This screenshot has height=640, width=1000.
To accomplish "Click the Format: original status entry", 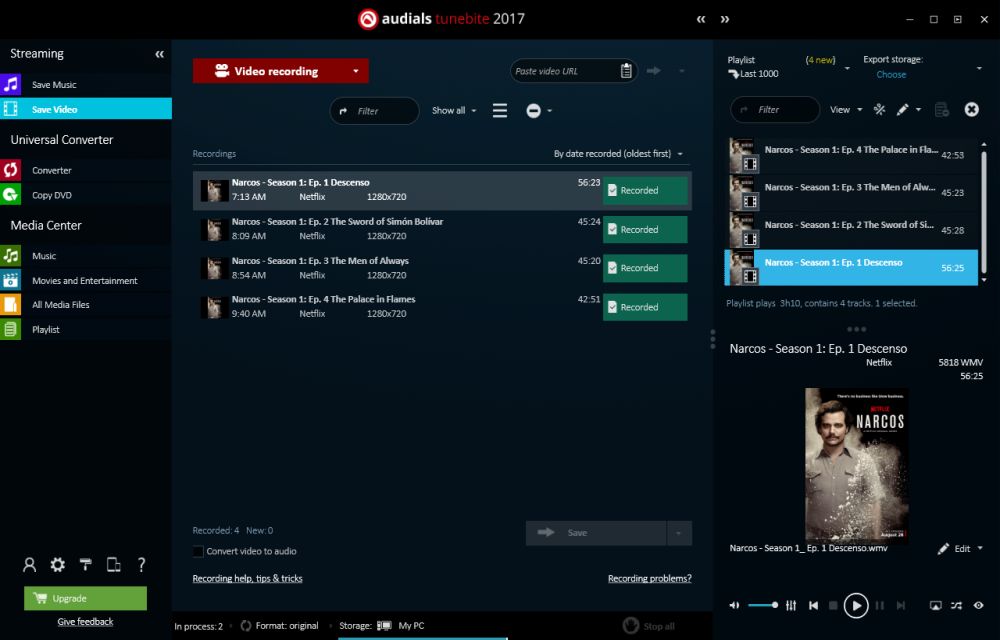I will click(x=280, y=626).
